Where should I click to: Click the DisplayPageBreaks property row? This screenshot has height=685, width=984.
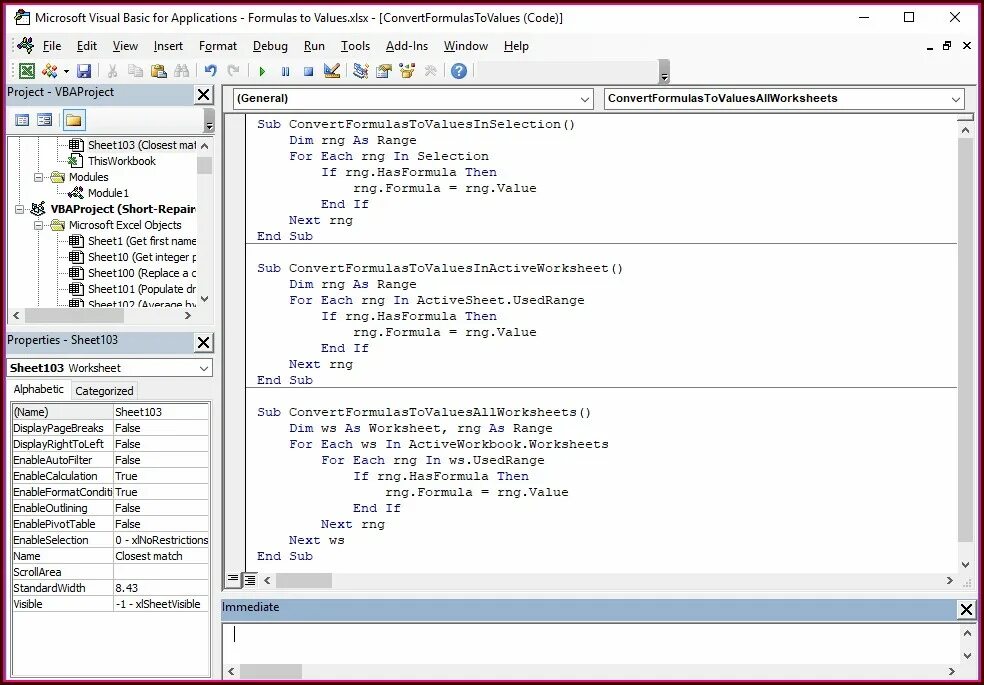[110, 428]
